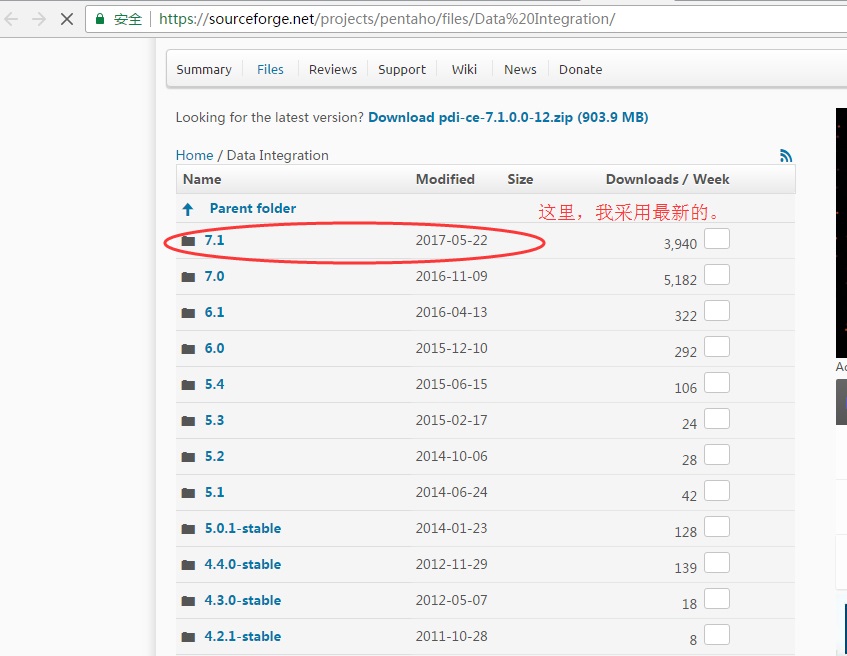Open the 5.4 folder link
The height and width of the screenshot is (656, 847).
click(214, 385)
